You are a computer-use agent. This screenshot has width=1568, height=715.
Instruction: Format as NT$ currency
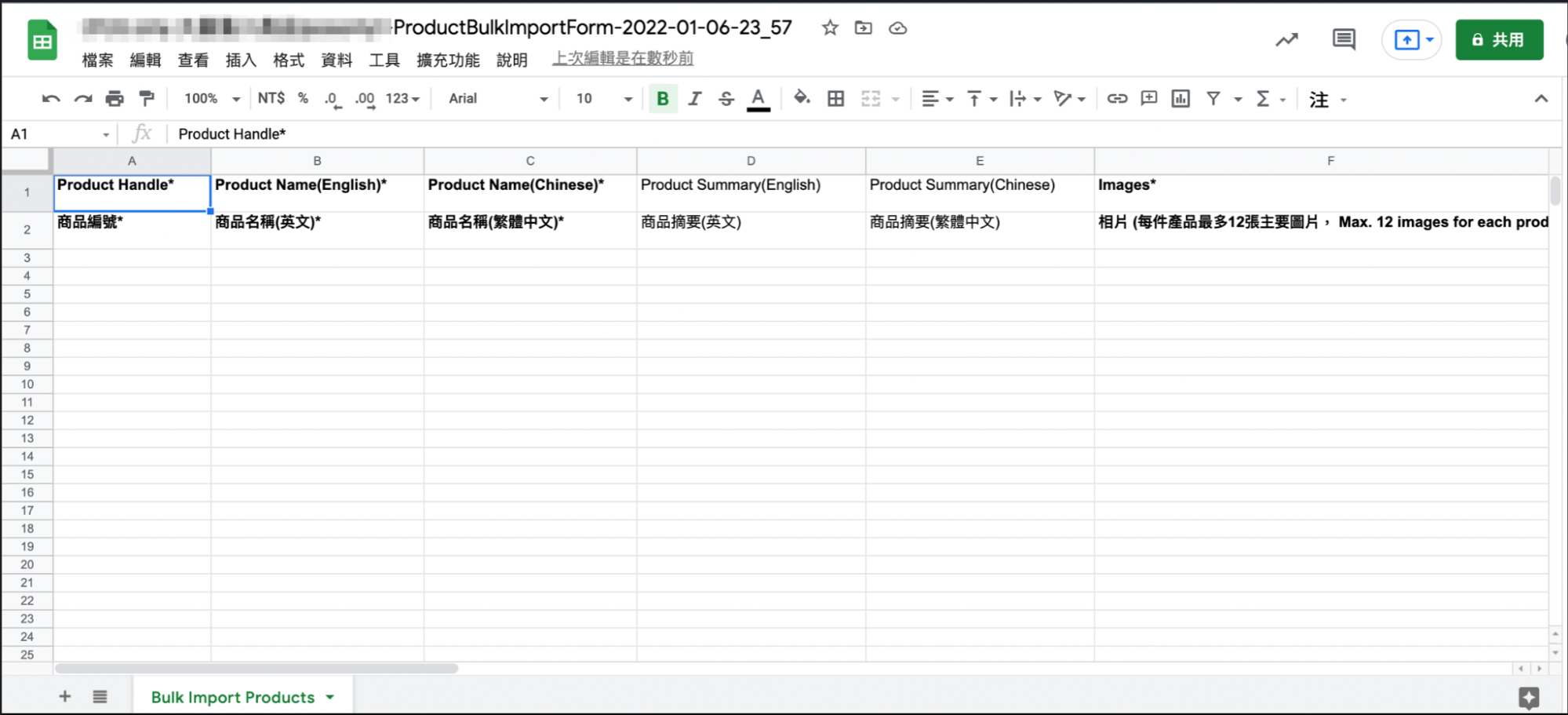[271, 99]
